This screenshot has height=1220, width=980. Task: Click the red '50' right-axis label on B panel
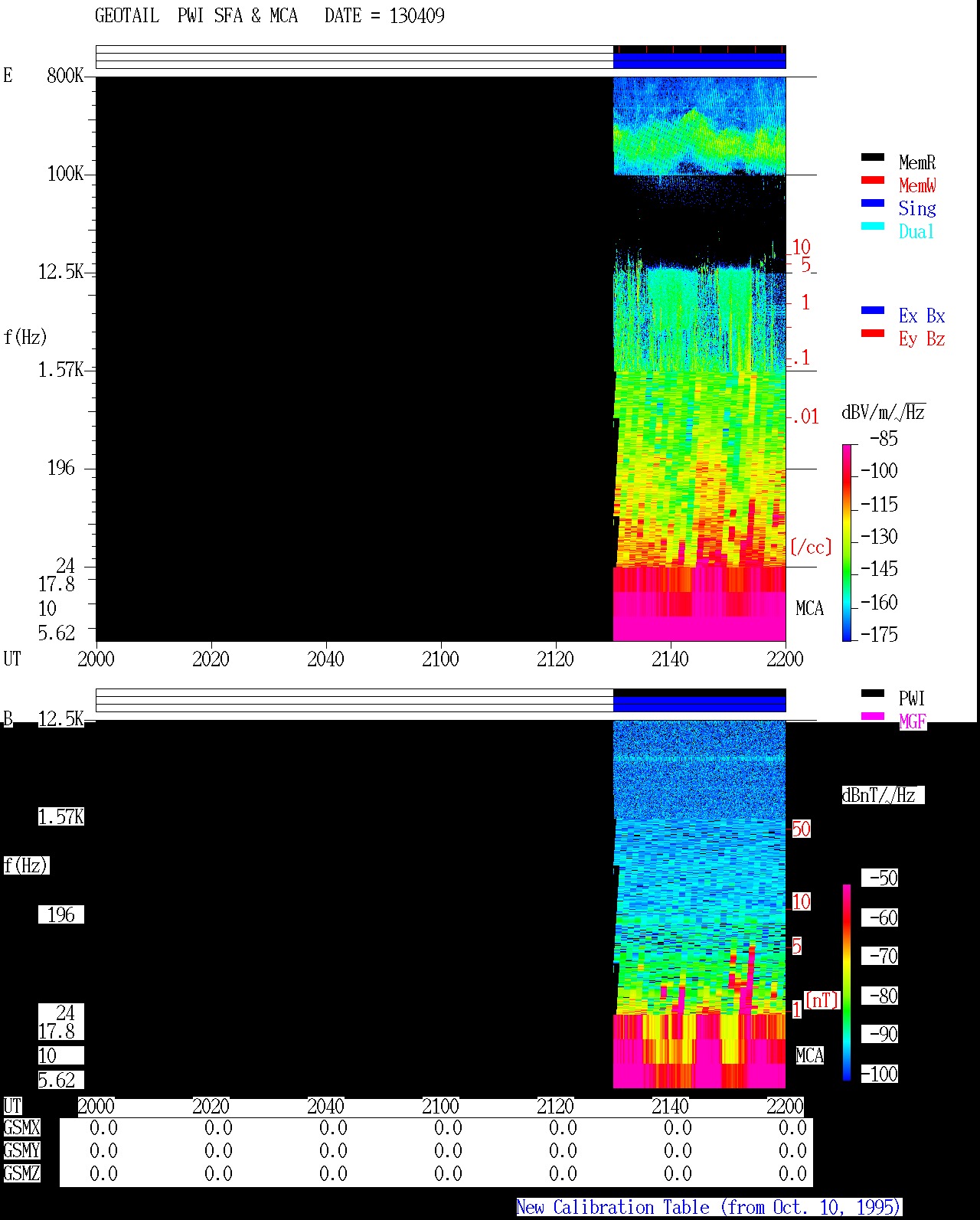click(801, 829)
